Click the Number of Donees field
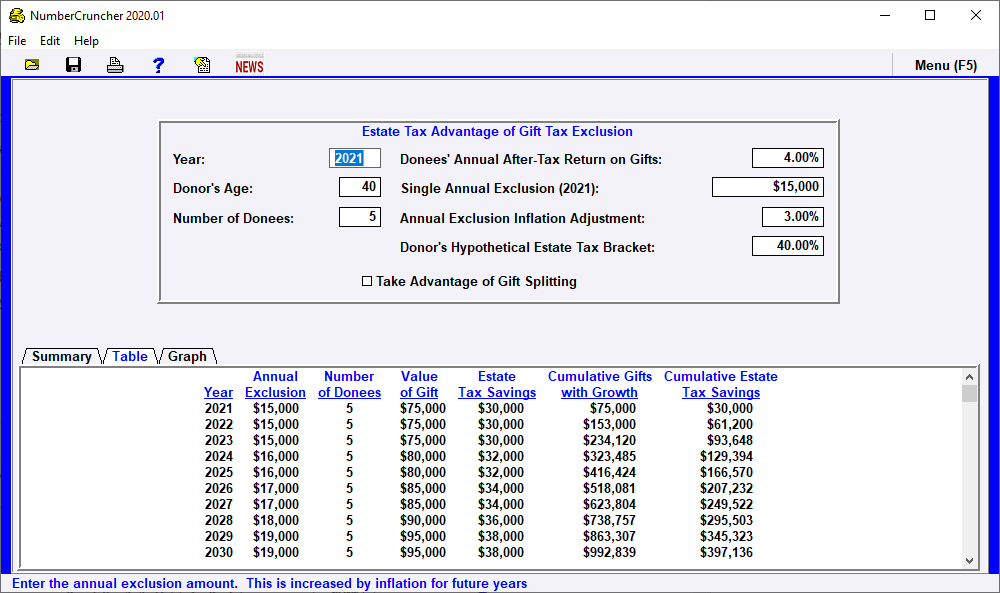Viewport: 1000px width, 593px height. pos(360,217)
